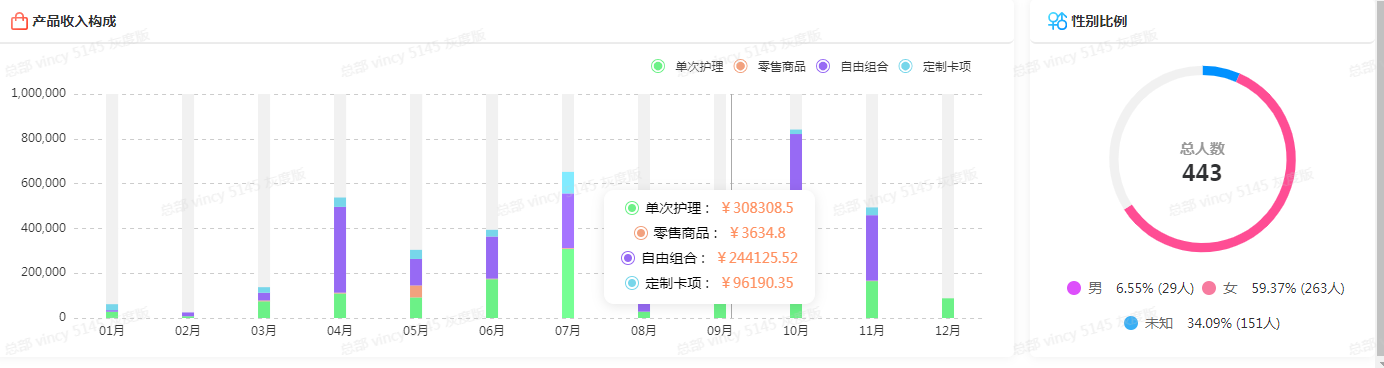The image size is (1384, 368).
Task: Toggle the 定制卡项 legend series
Action: click(935, 67)
